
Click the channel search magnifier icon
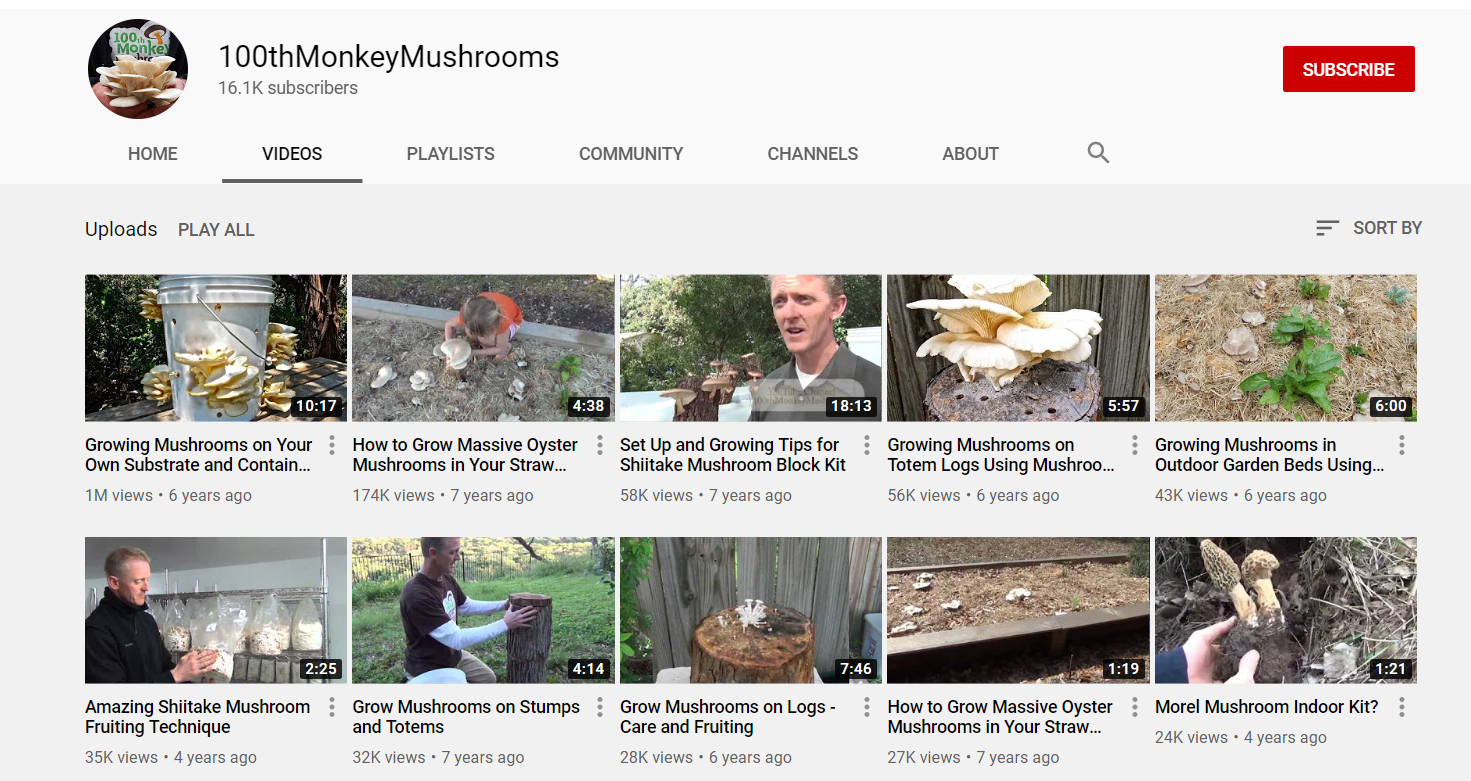point(1098,153)
